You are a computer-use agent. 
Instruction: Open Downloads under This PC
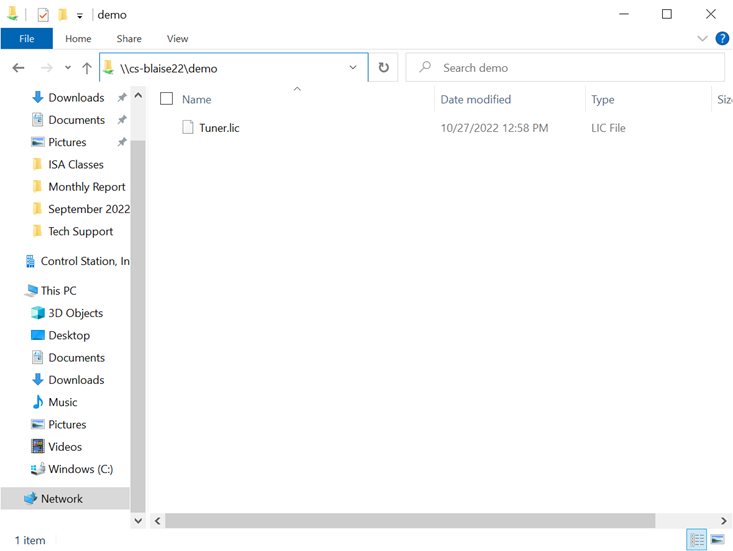click(76, 380)
